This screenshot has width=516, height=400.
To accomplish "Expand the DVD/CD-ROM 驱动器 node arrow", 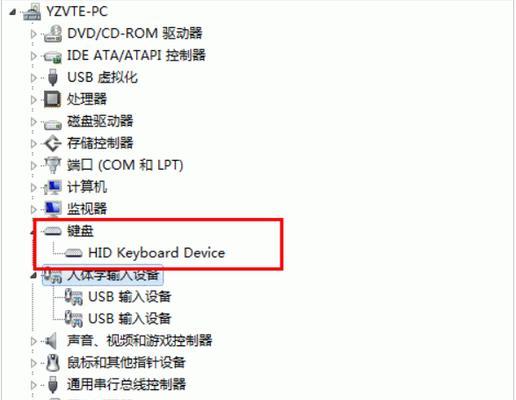I will [x=33, y=34].
